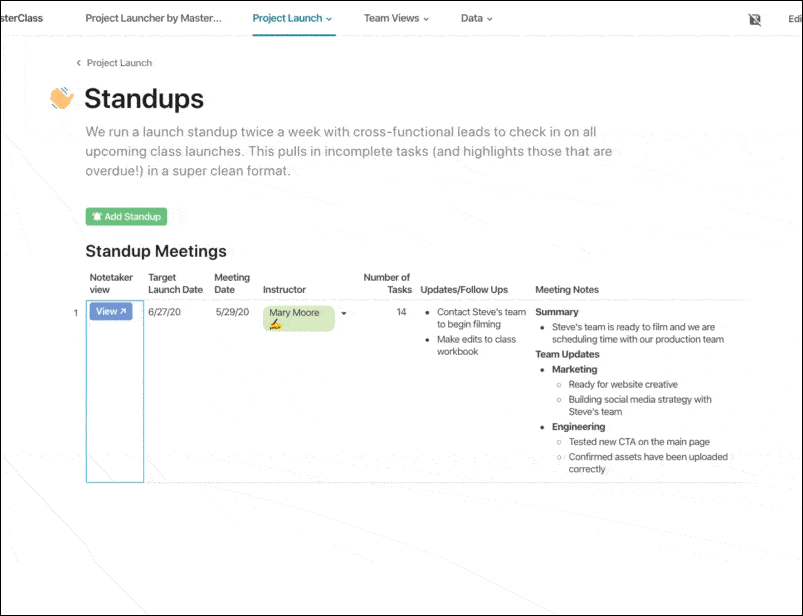Switch to Project Launcher by Master... tab

click(x=154, y=18)
